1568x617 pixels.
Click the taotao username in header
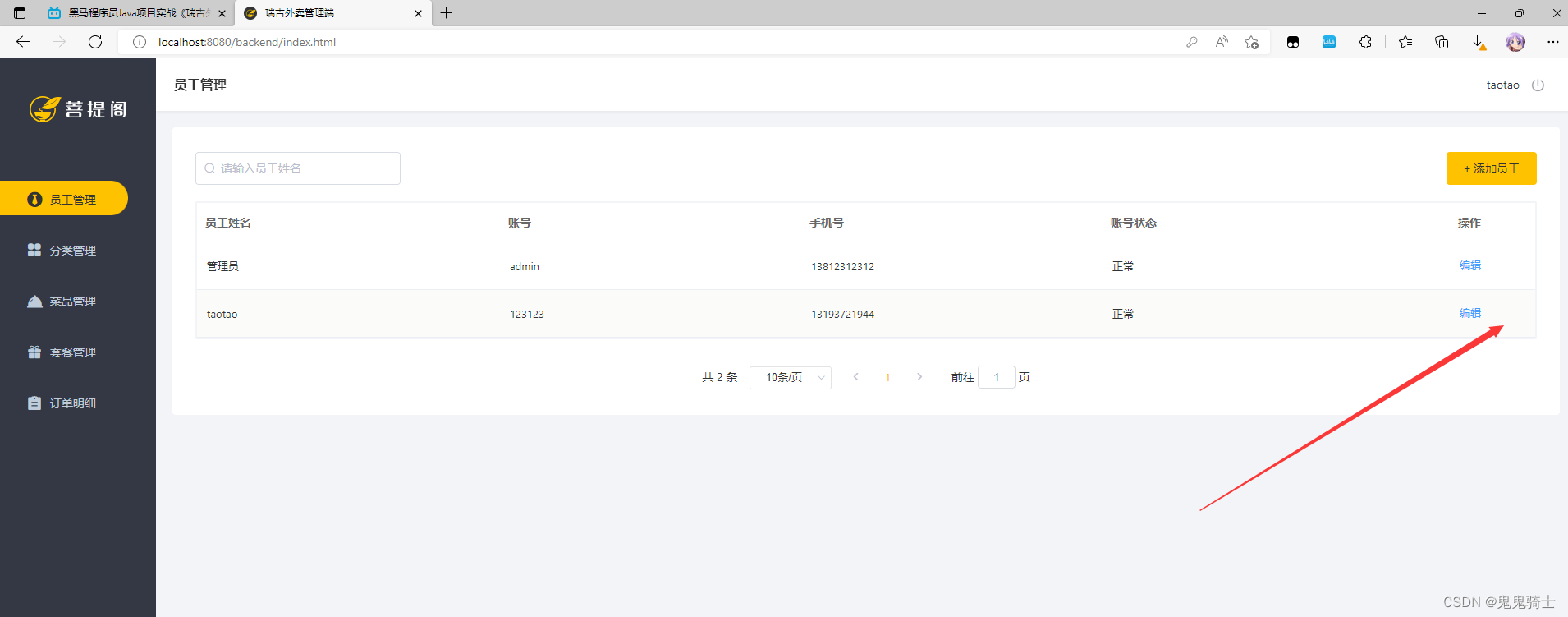click(x=1502, y=85)
